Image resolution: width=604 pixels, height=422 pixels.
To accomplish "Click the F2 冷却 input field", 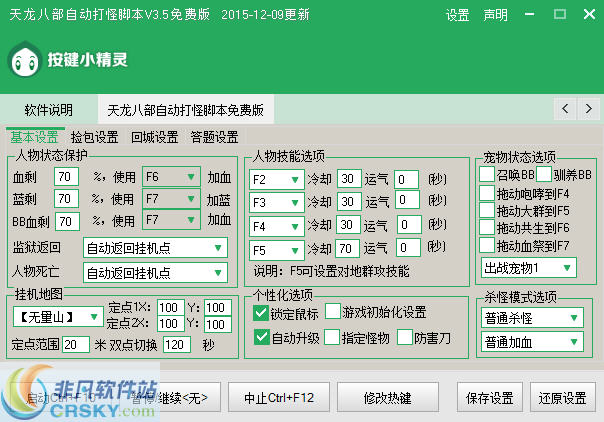I will click(x=349, y=179).
